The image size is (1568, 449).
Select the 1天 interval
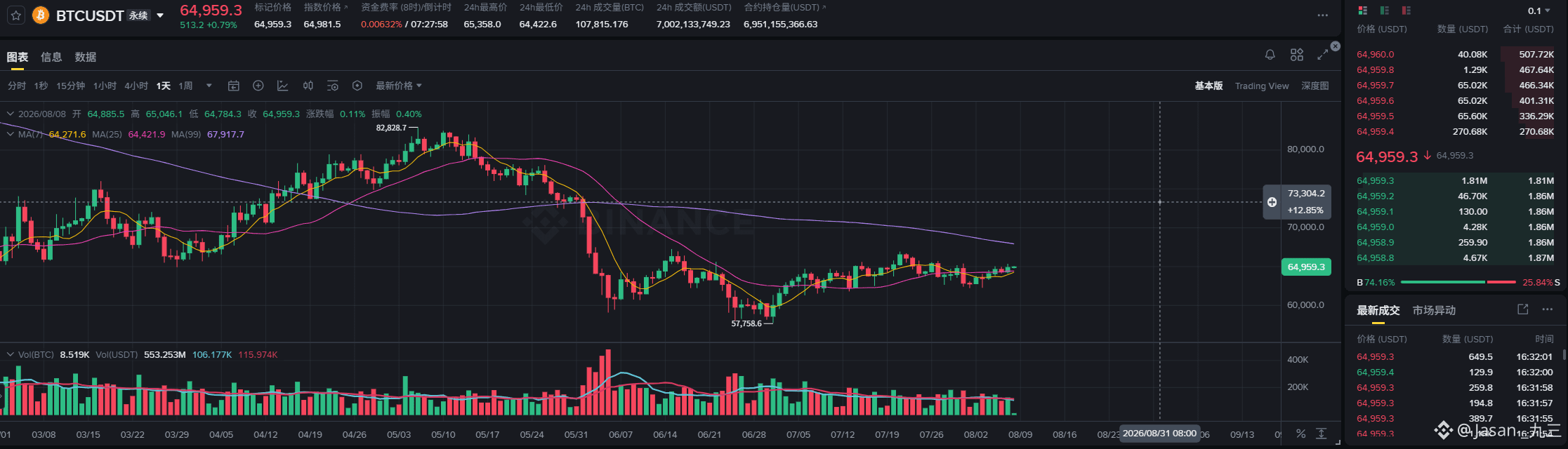tap(164, 86)
